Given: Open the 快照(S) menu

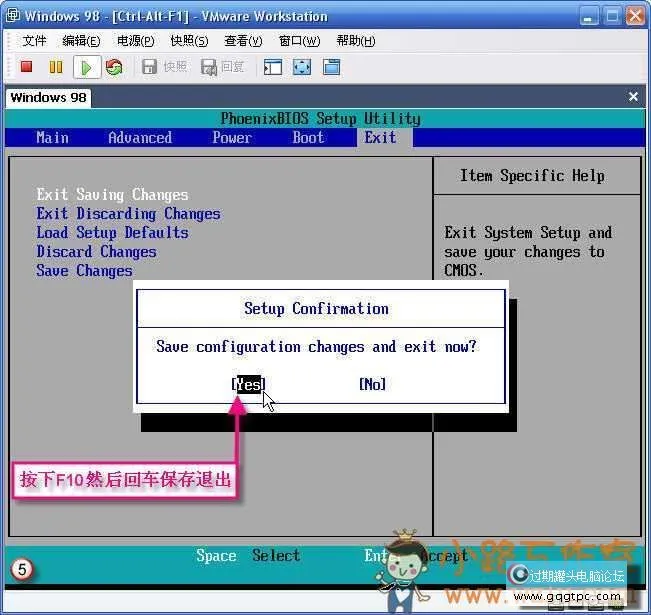Looking at the screenshot, I should click(189, 41).
